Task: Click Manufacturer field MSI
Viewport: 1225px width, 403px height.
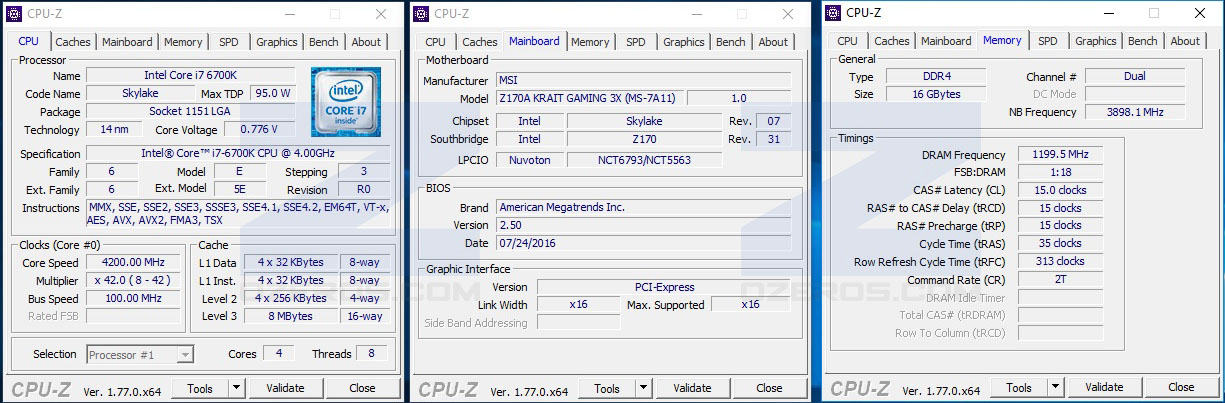Action: pyautogui.click(x=643, y=81)
